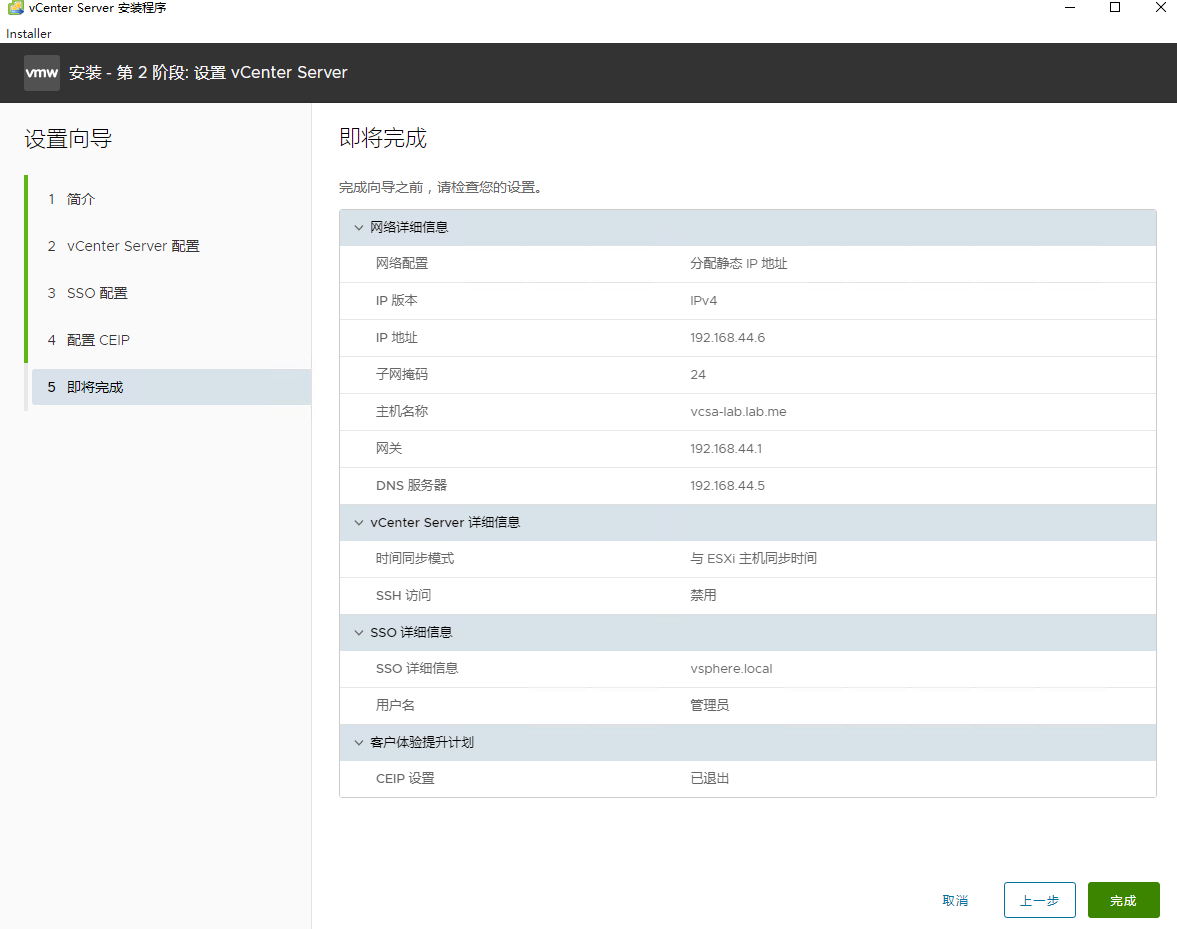Select the IP address value 192.168.44.6

coord(727,338)
